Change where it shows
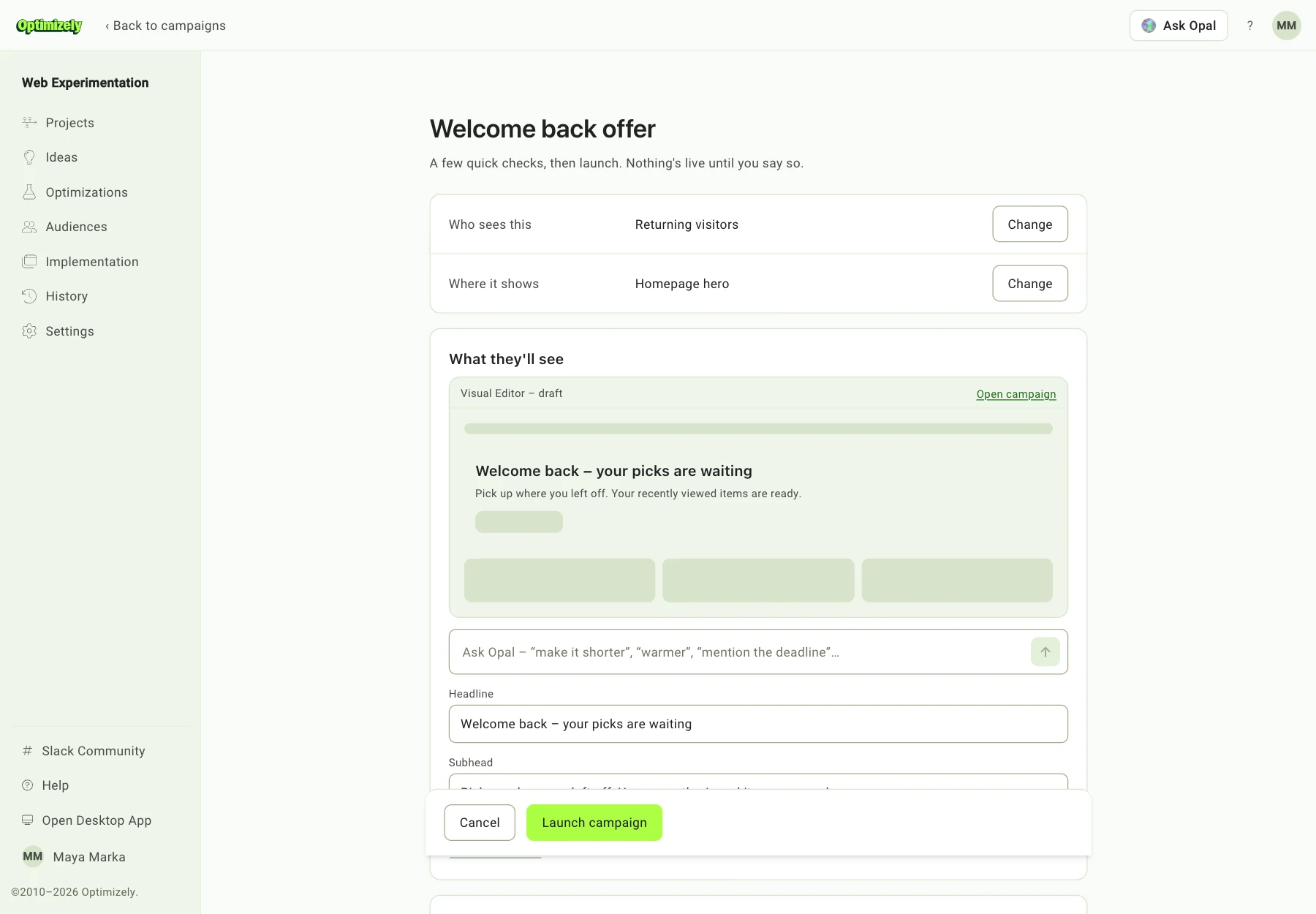1316x914 pixels. (x=1029, y=283)
